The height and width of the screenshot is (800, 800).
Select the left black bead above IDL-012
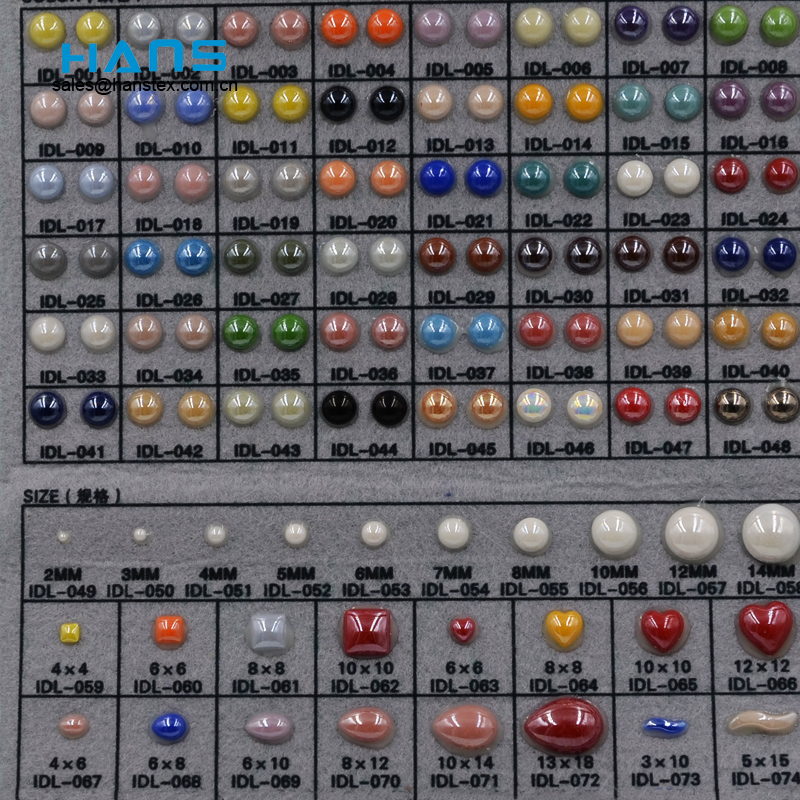(x=339, y=102)
